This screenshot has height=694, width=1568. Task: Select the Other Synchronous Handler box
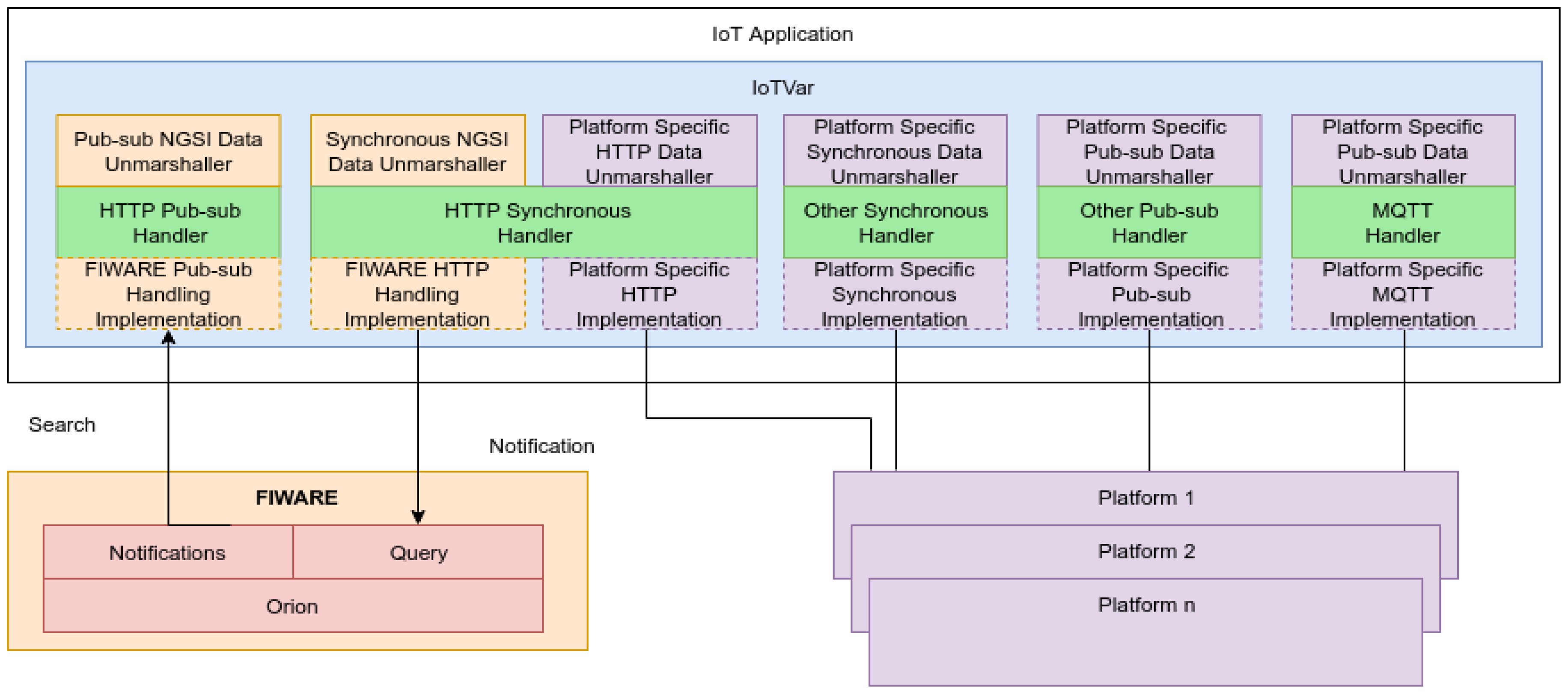(x=895, y=222)
